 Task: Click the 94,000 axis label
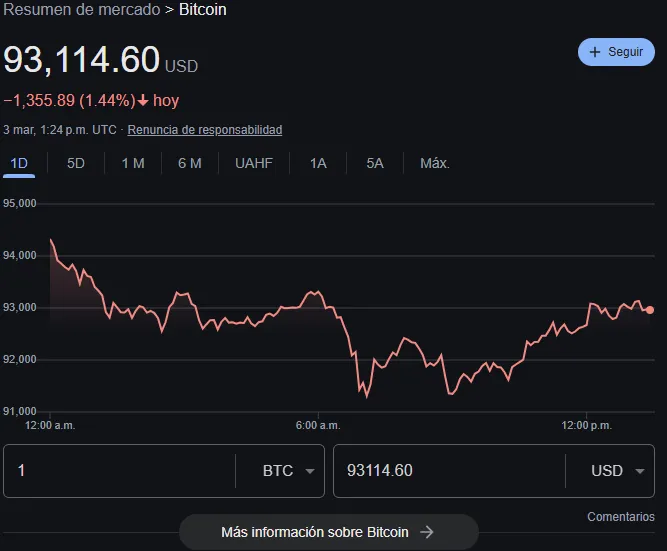tap(20, 255)
